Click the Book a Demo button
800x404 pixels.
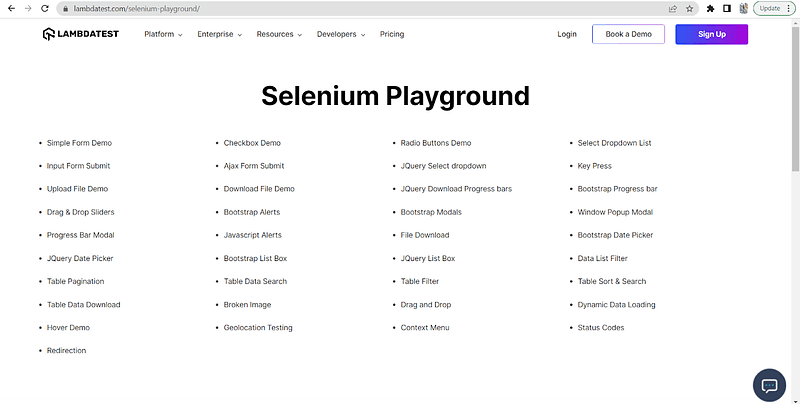[x=629, y=34]
